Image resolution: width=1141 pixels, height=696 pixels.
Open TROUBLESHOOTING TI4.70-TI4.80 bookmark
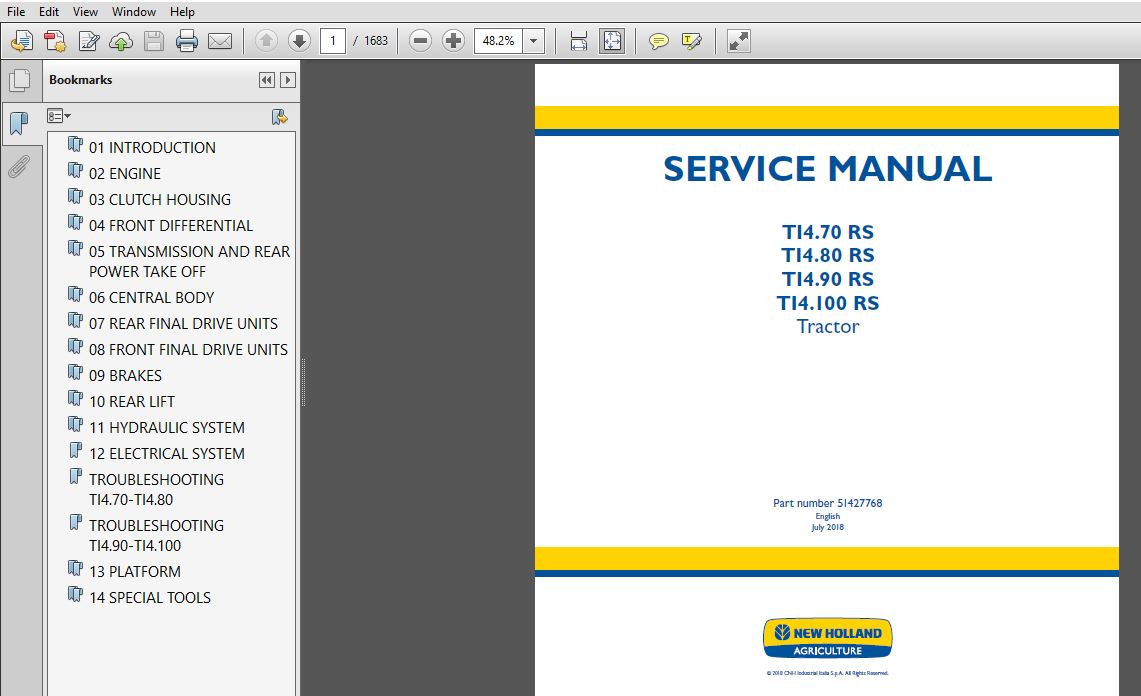156,490
